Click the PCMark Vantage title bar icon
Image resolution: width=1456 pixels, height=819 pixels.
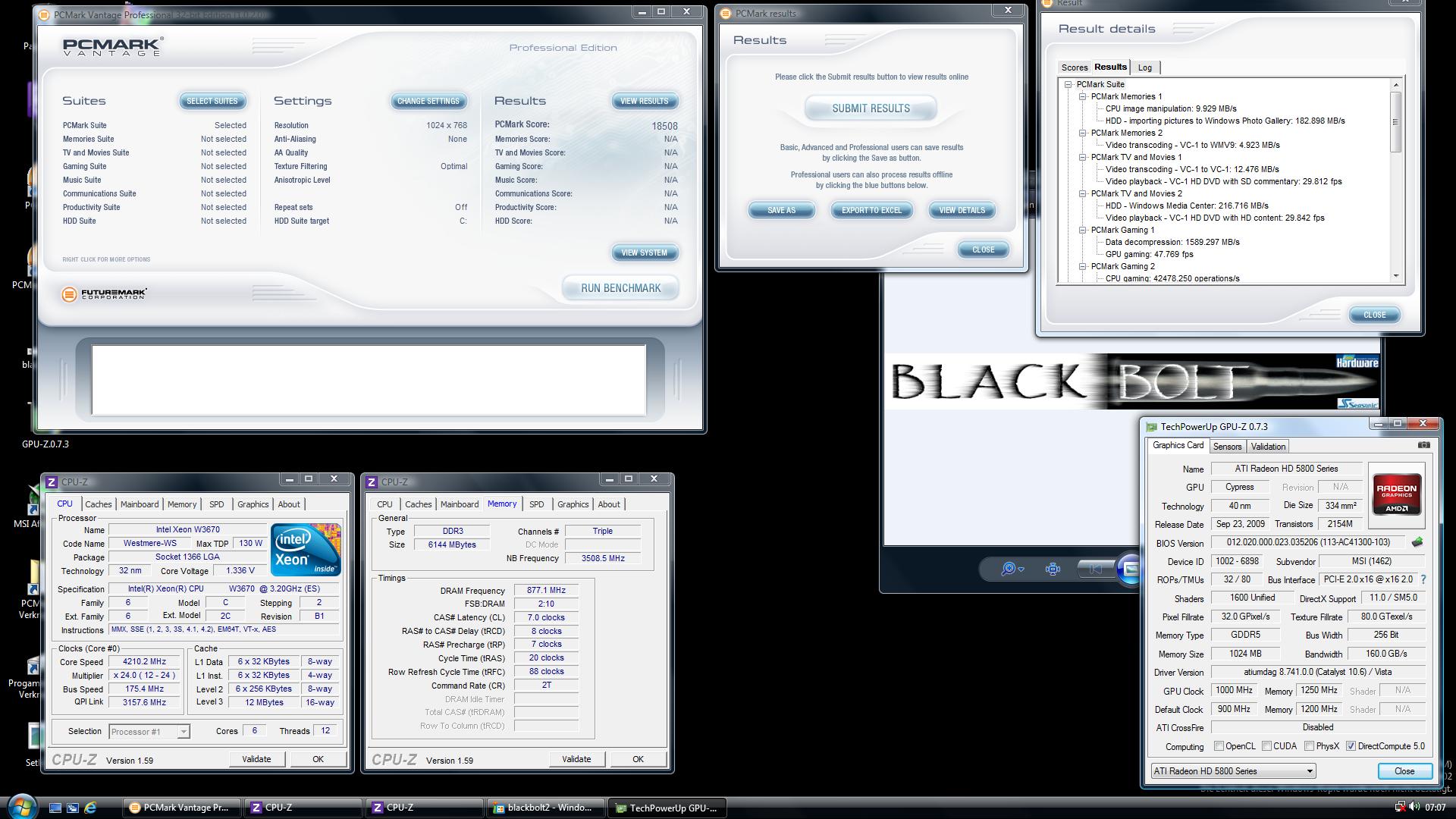click(x=44, y=14)
